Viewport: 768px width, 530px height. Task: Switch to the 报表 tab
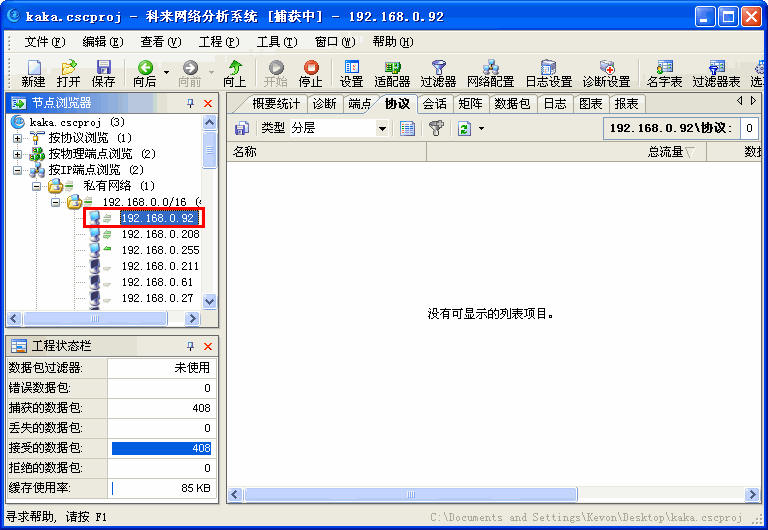(x=626, y=104)
